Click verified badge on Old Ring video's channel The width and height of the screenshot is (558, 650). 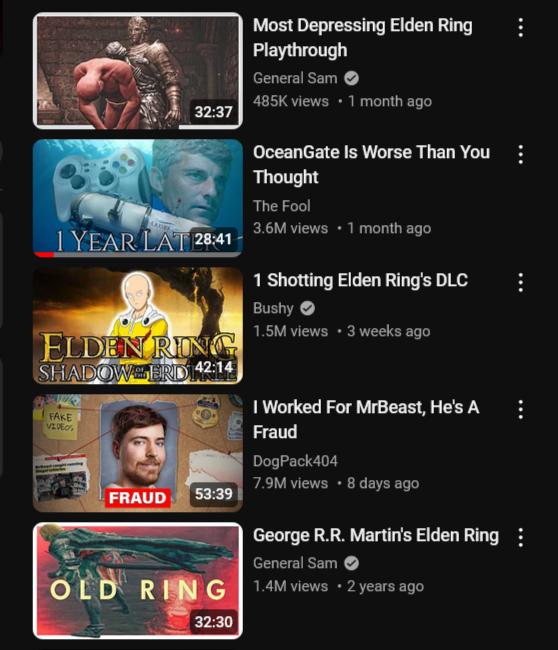[351, 563]
